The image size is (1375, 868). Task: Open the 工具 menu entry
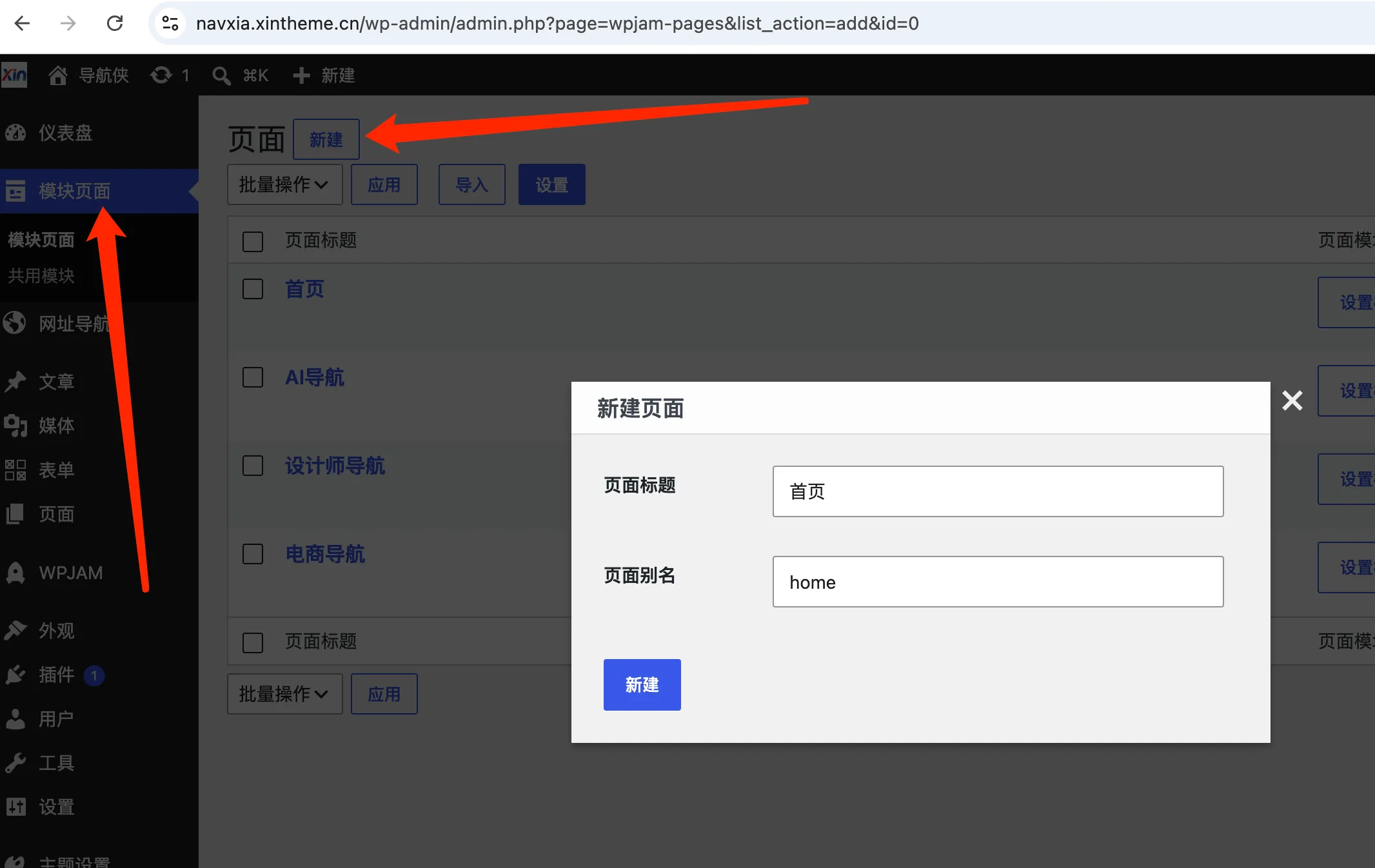coord(57,763)
